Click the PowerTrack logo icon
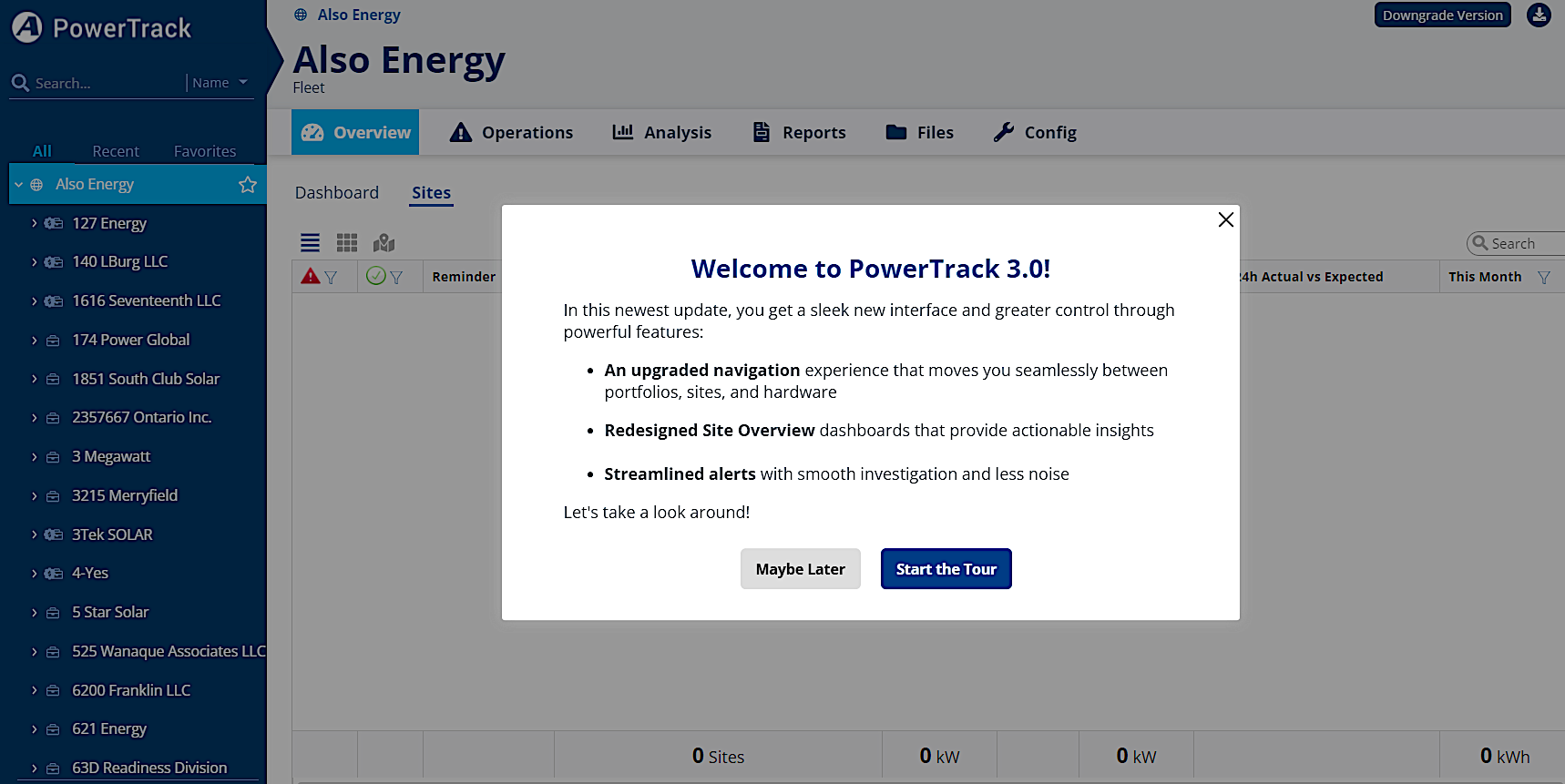Image resolution: width=1565 pixels, height=784 pixels. pos(27,27)
